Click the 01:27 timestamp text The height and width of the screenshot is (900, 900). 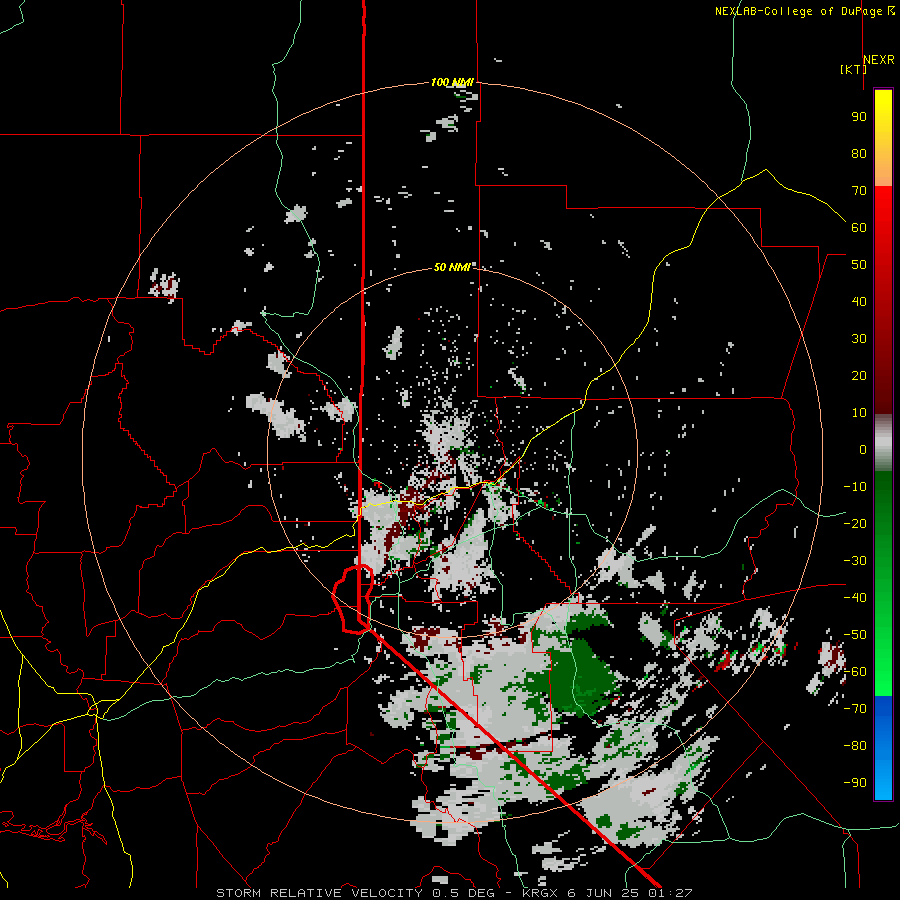tap(670, 893)
